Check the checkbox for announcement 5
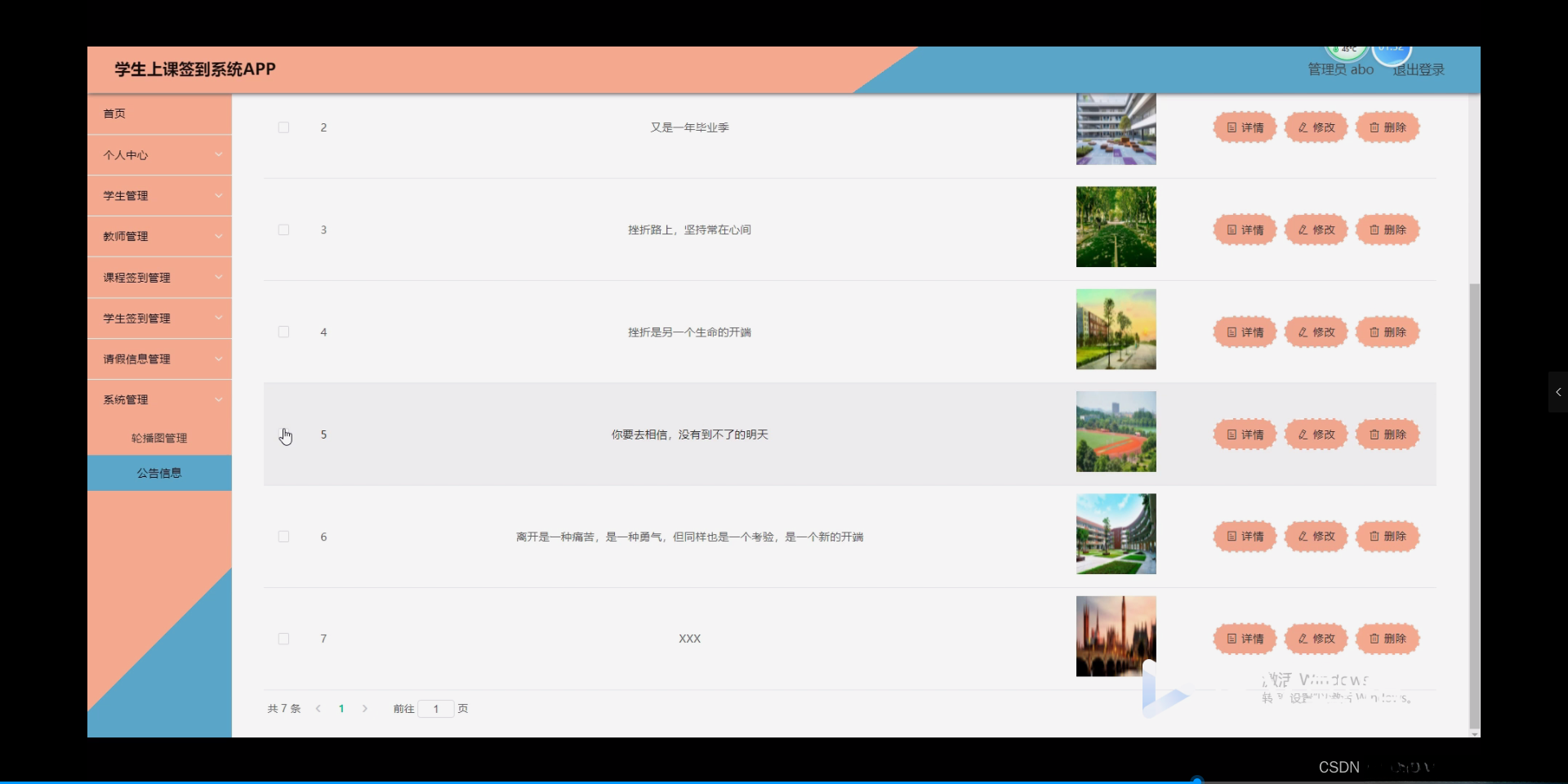The height and width of the screenshot is (784, 1568). coord(283,434)
